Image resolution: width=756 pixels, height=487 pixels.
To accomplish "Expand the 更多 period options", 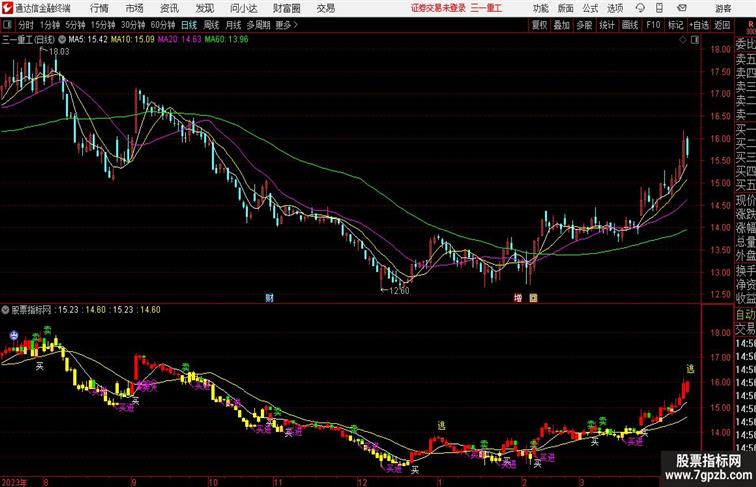I will pyautogui.click(x=286, y=25).
